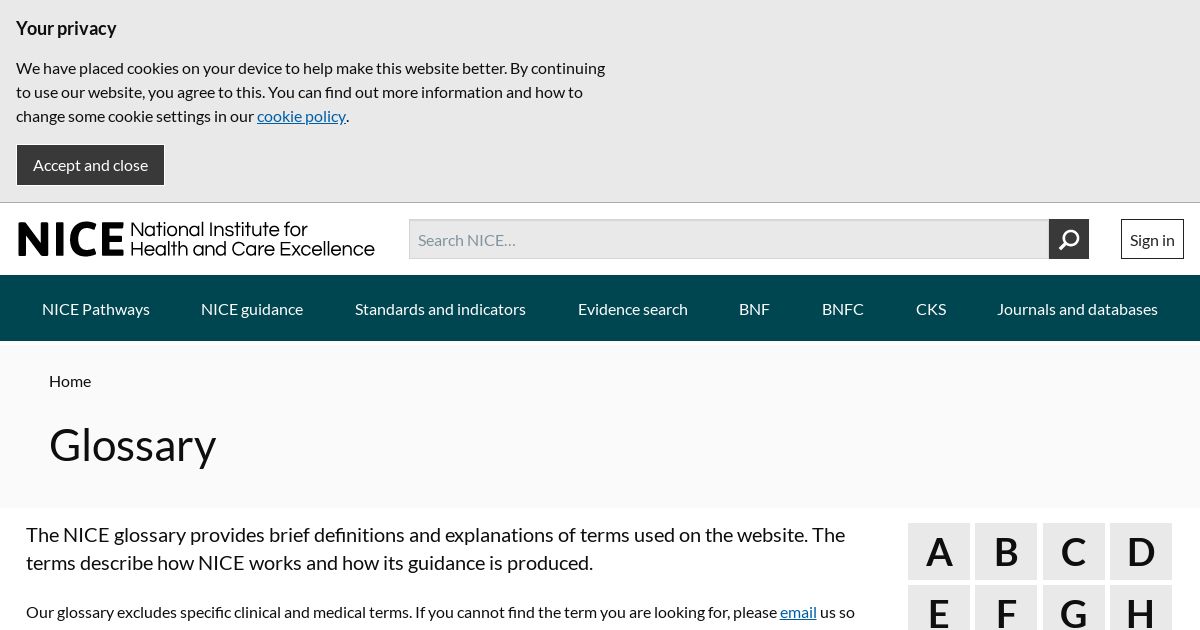Jump to glossary letter A

pyautogui.click(x=939, y=551)
